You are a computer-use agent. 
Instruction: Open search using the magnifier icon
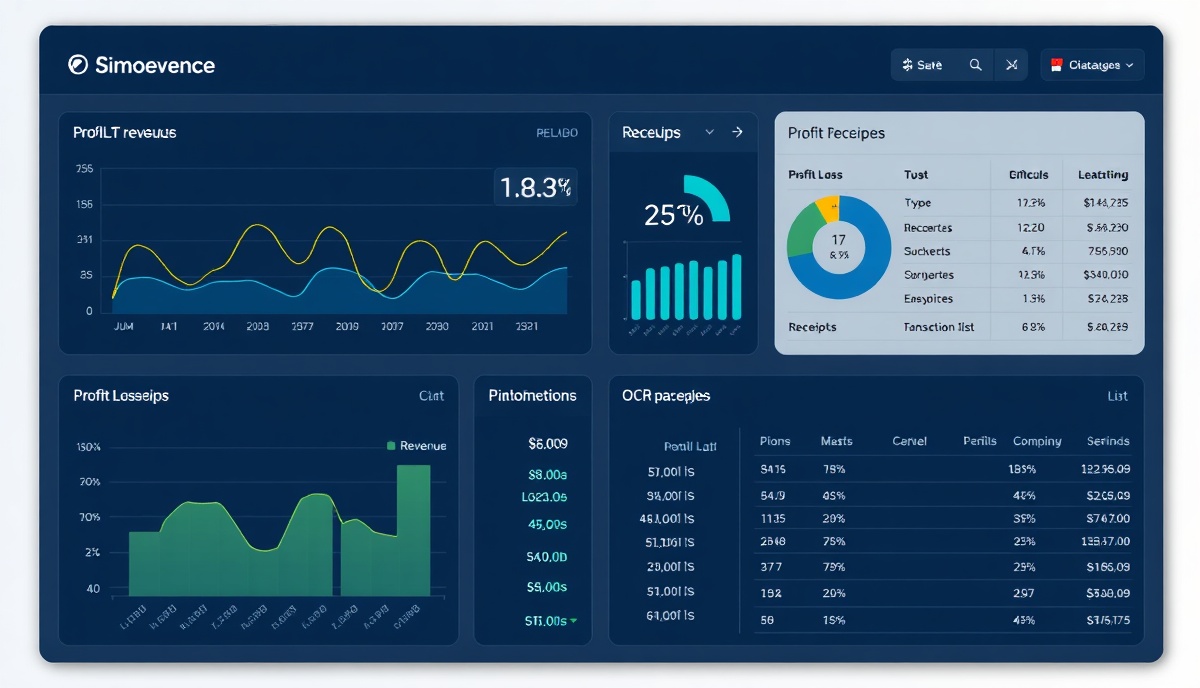975,64
